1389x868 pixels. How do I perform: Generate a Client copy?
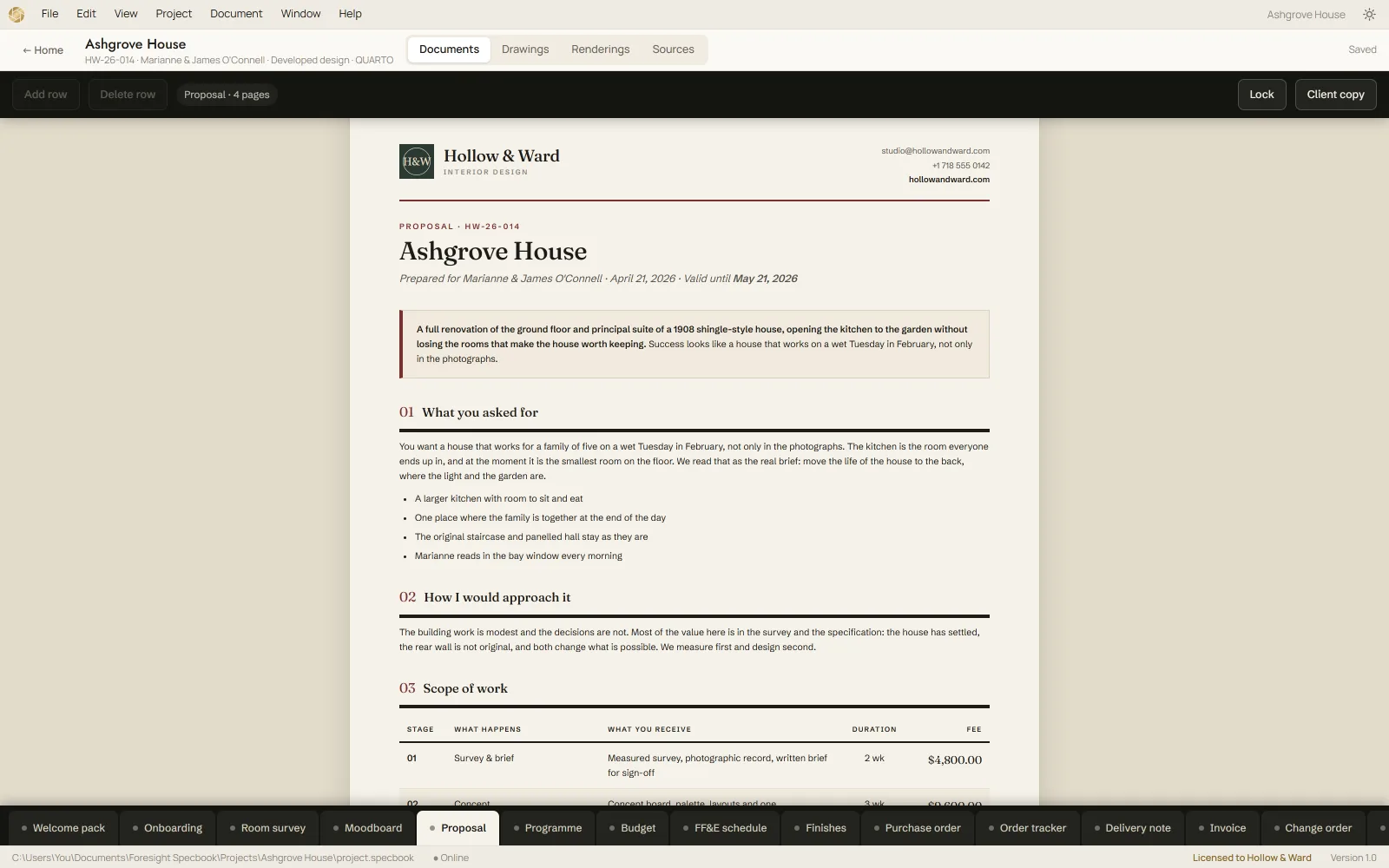tap(1335, 95)
